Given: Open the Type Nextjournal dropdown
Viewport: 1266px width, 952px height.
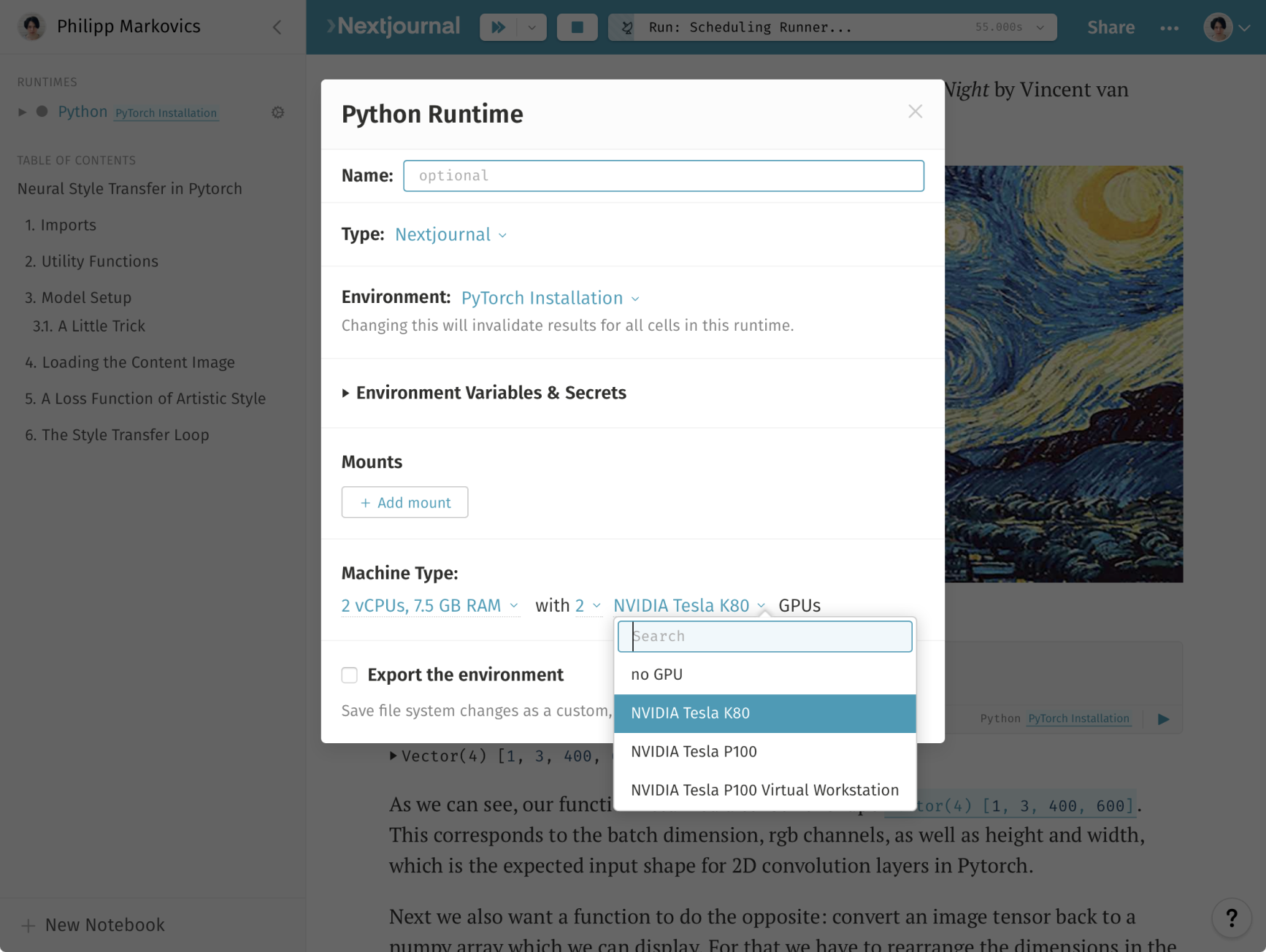Looking at the screenshot, I should coord(450,234).
